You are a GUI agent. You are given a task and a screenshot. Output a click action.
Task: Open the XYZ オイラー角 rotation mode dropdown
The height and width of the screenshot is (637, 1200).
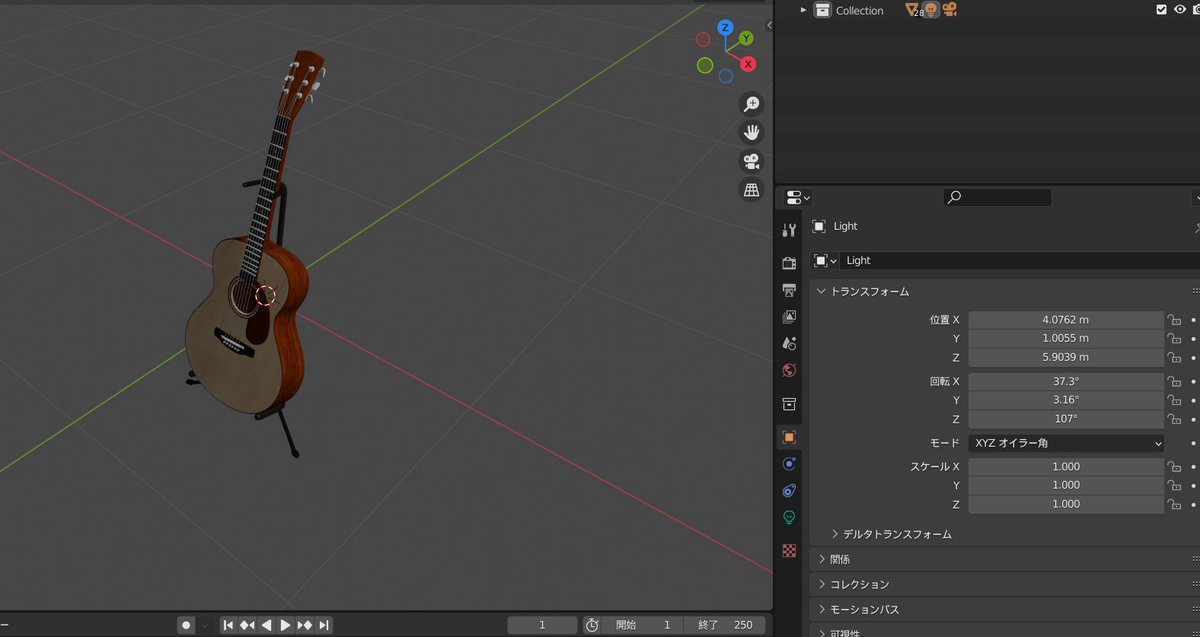(1066, 442)
